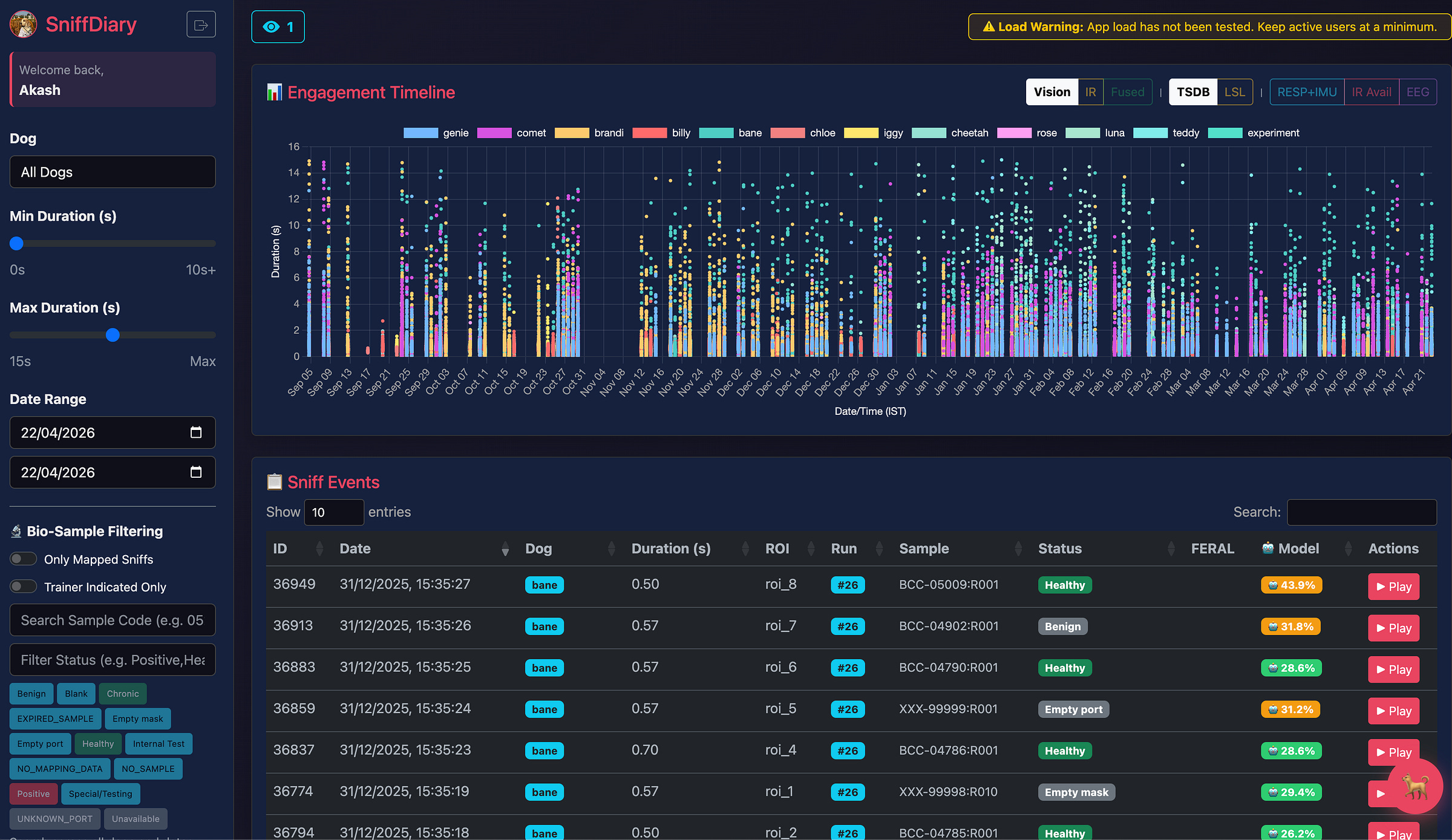Toggle the Positive status filter chip
Image resolution: width=1452 pixels, height=840 pixels.
33,793
